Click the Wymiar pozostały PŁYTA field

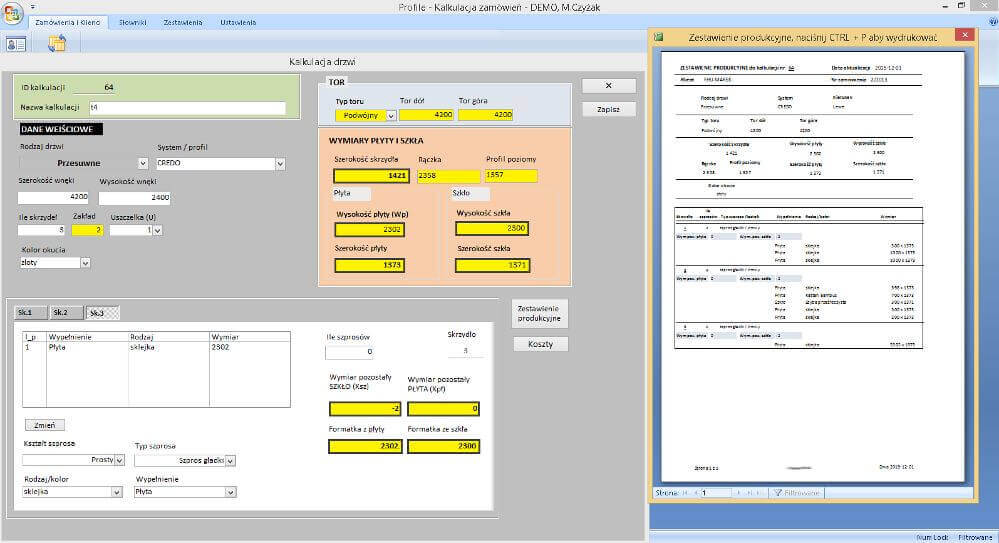point(443,409)
